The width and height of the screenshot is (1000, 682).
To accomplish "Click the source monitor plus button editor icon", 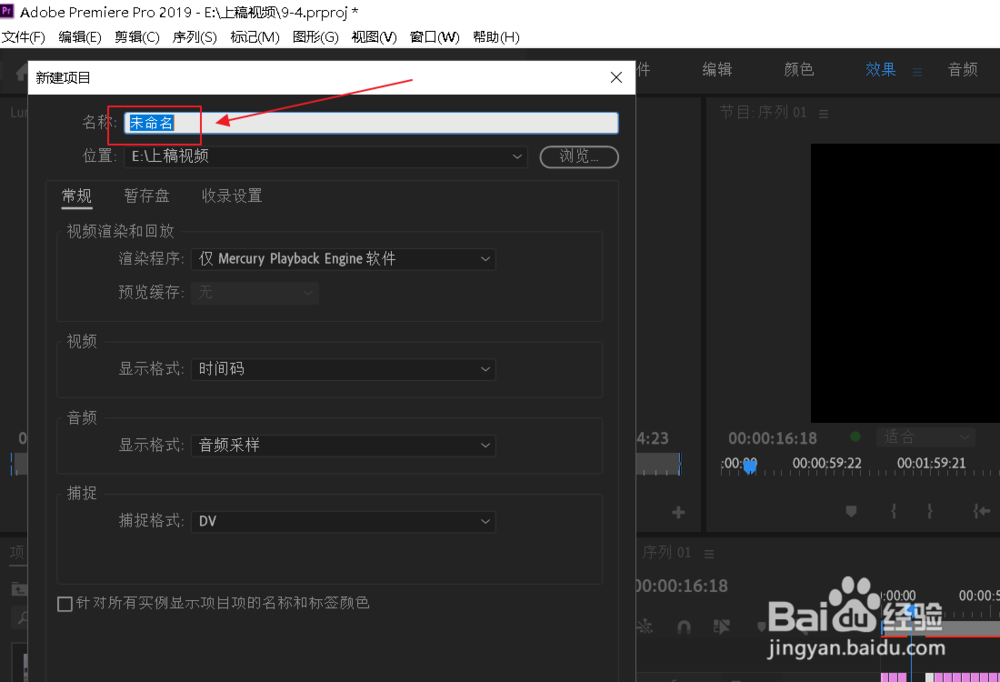I will click(679, 512).
